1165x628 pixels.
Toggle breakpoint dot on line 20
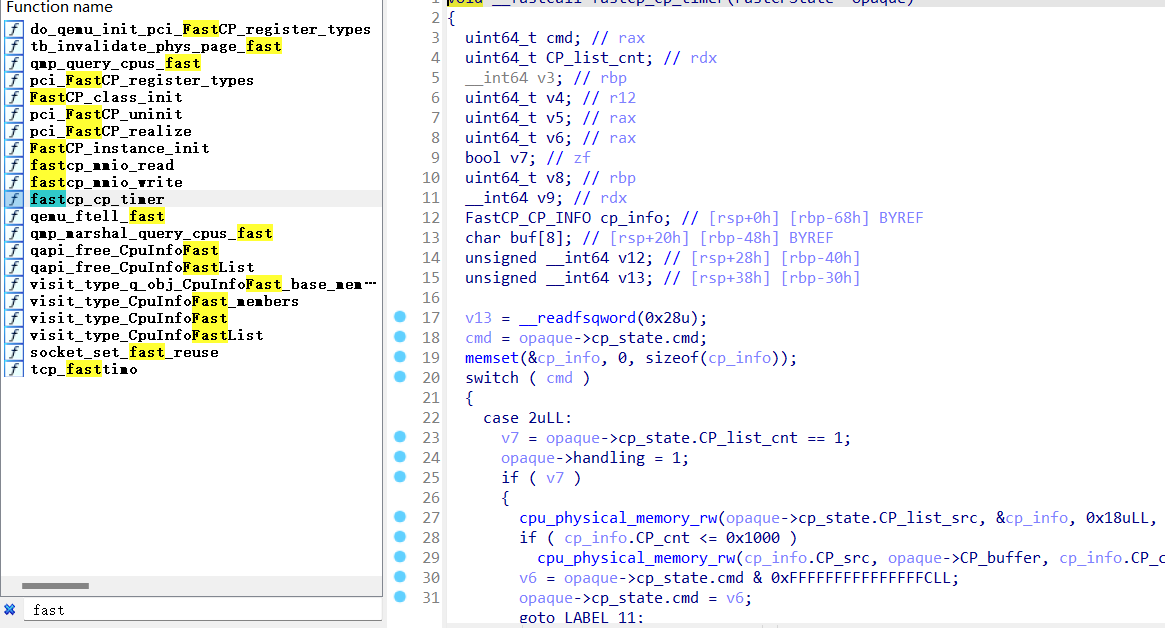pyautogui.click(x=400, y=377)
